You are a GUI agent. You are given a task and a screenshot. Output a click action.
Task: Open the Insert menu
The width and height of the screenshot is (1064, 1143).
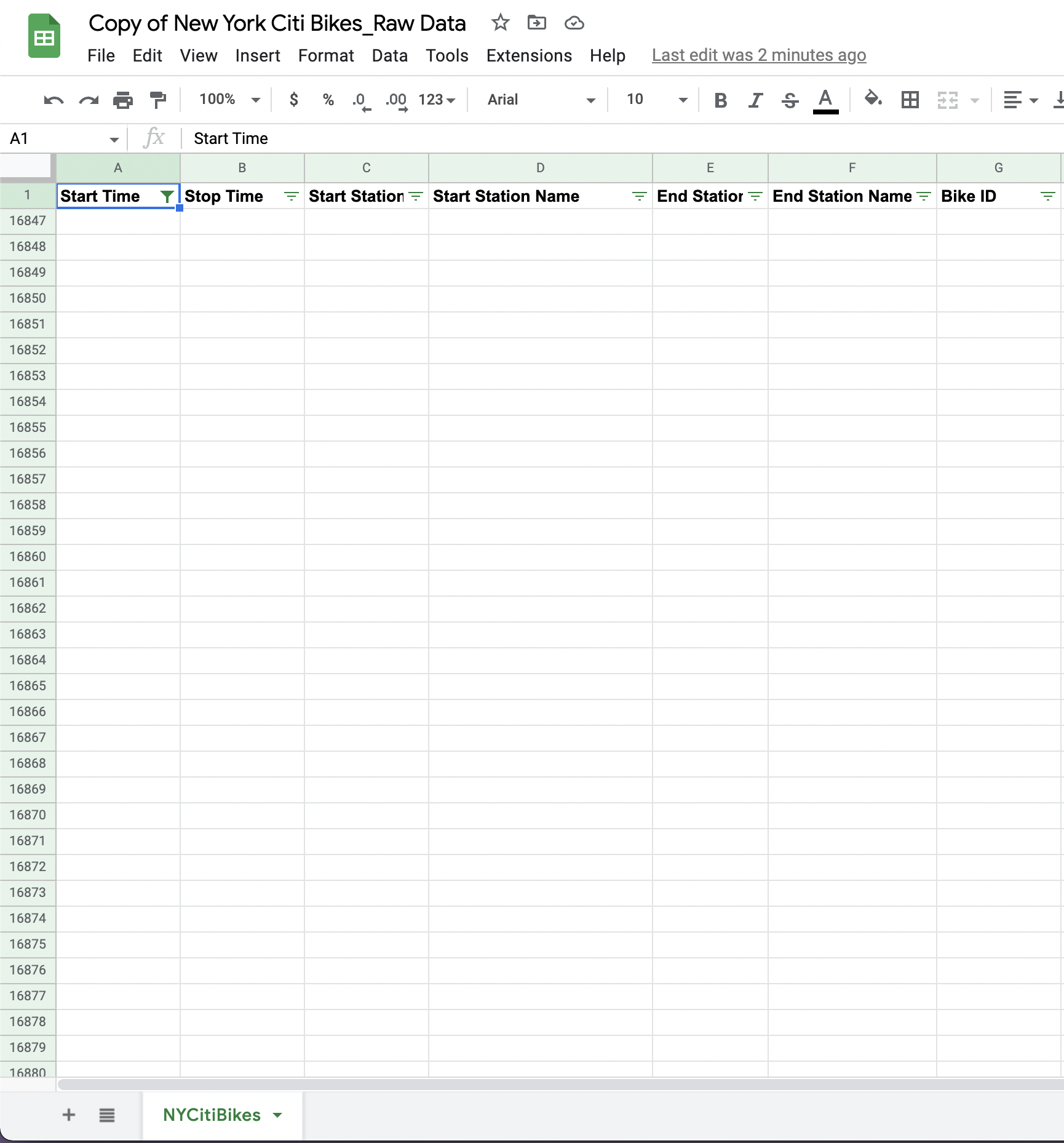pos(258,55)
